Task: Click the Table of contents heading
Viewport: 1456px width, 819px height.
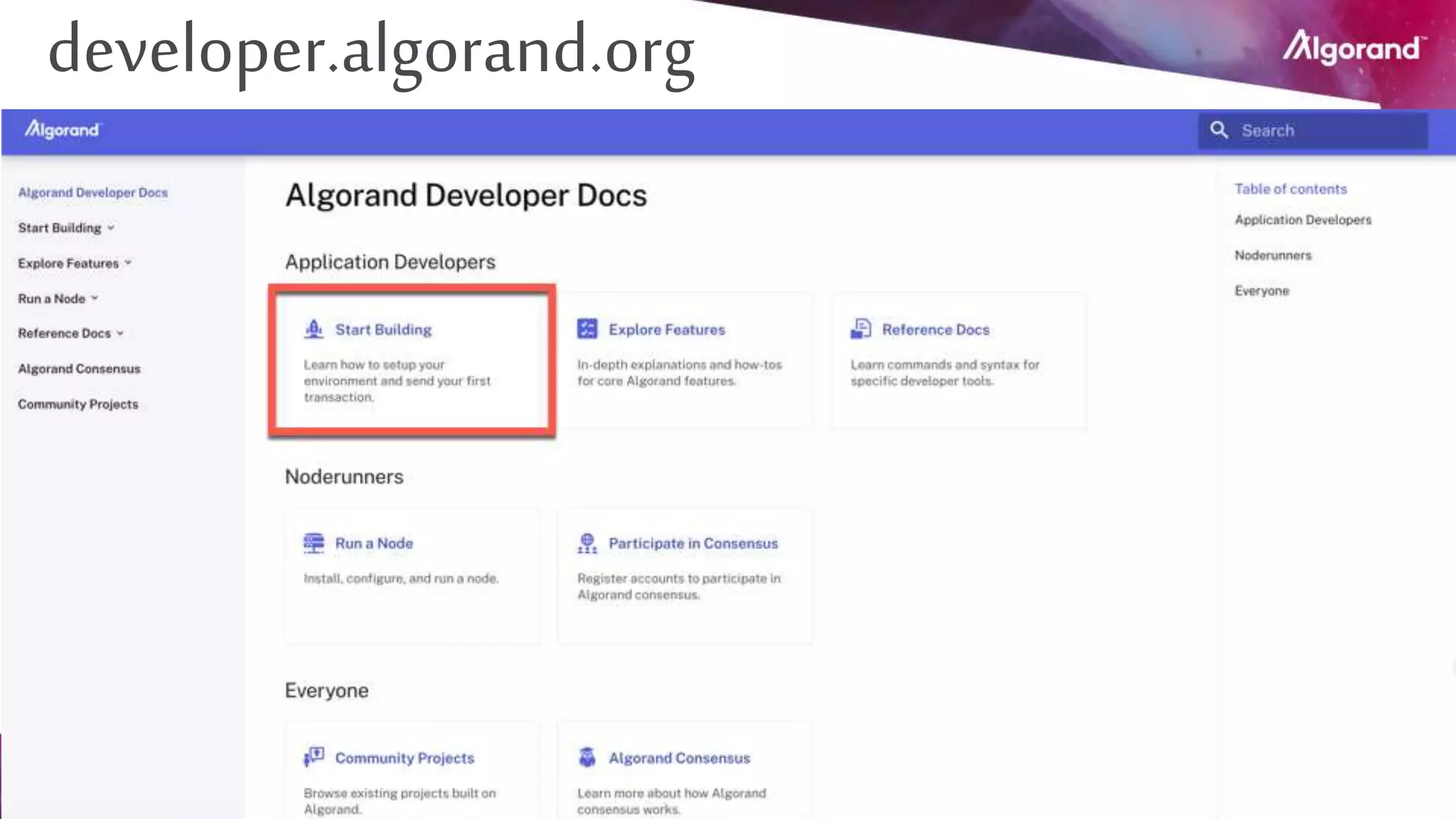Action: coord(1290,189)
